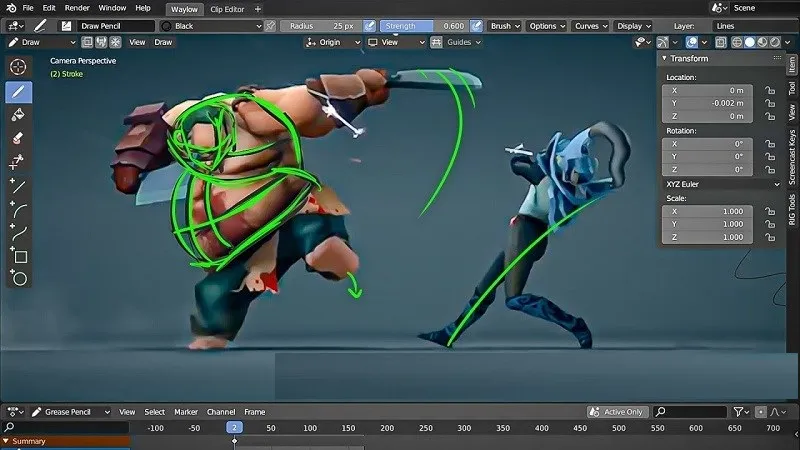Open the Render menu
The image size is (800, 450).
77,8
